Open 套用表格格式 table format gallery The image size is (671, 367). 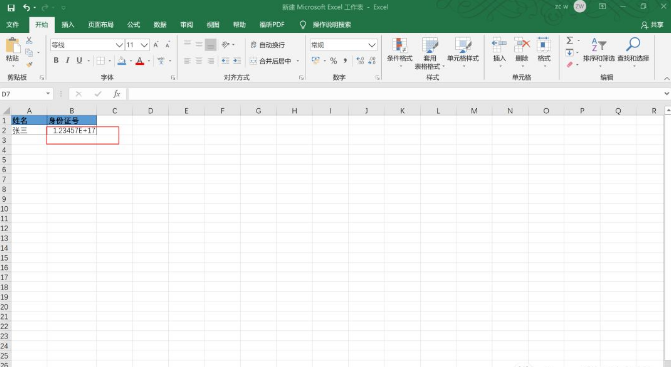click(x=430, y=52)
